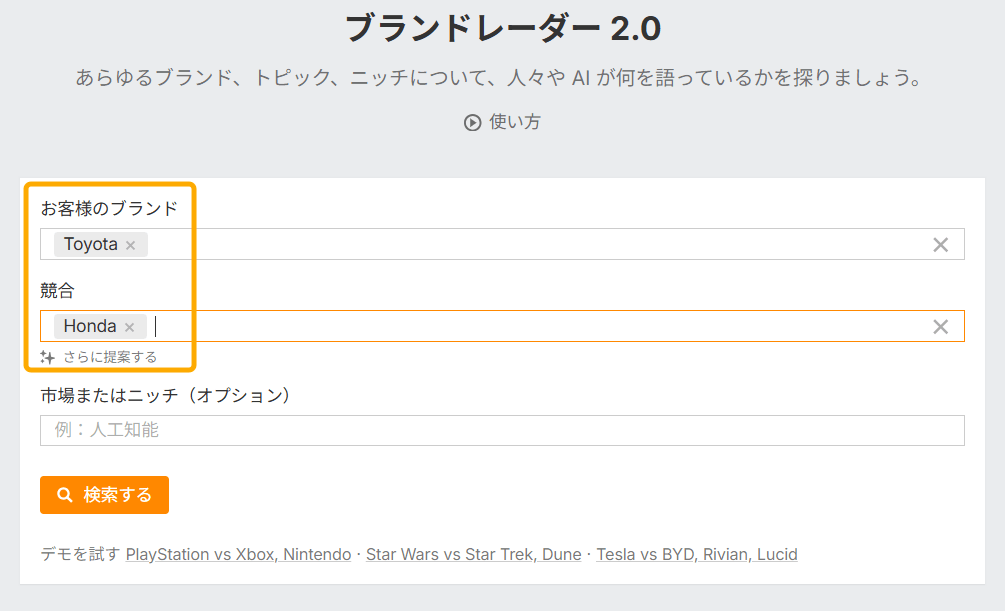Click the magnifier icon in the search button
The height and width of the screenshot is (611, 1005).
tap(65, 495)
